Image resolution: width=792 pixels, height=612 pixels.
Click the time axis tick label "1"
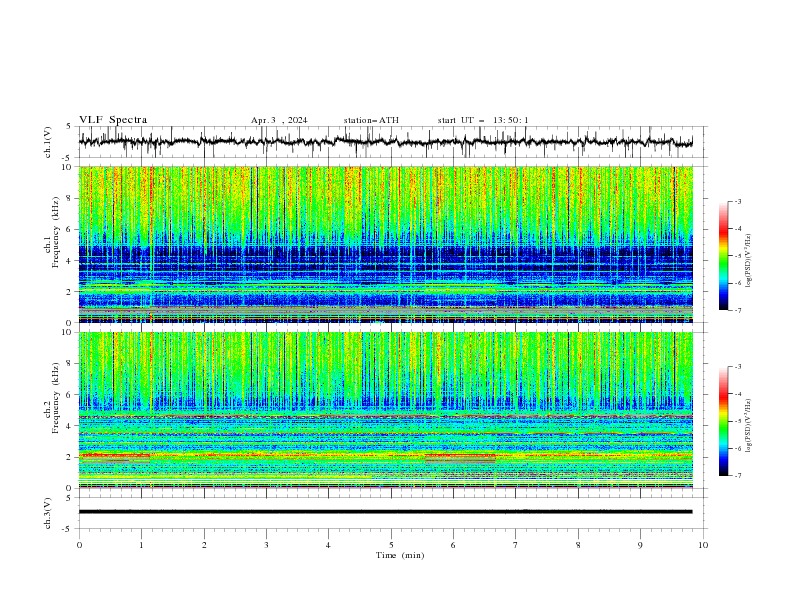tap(141, 545)
